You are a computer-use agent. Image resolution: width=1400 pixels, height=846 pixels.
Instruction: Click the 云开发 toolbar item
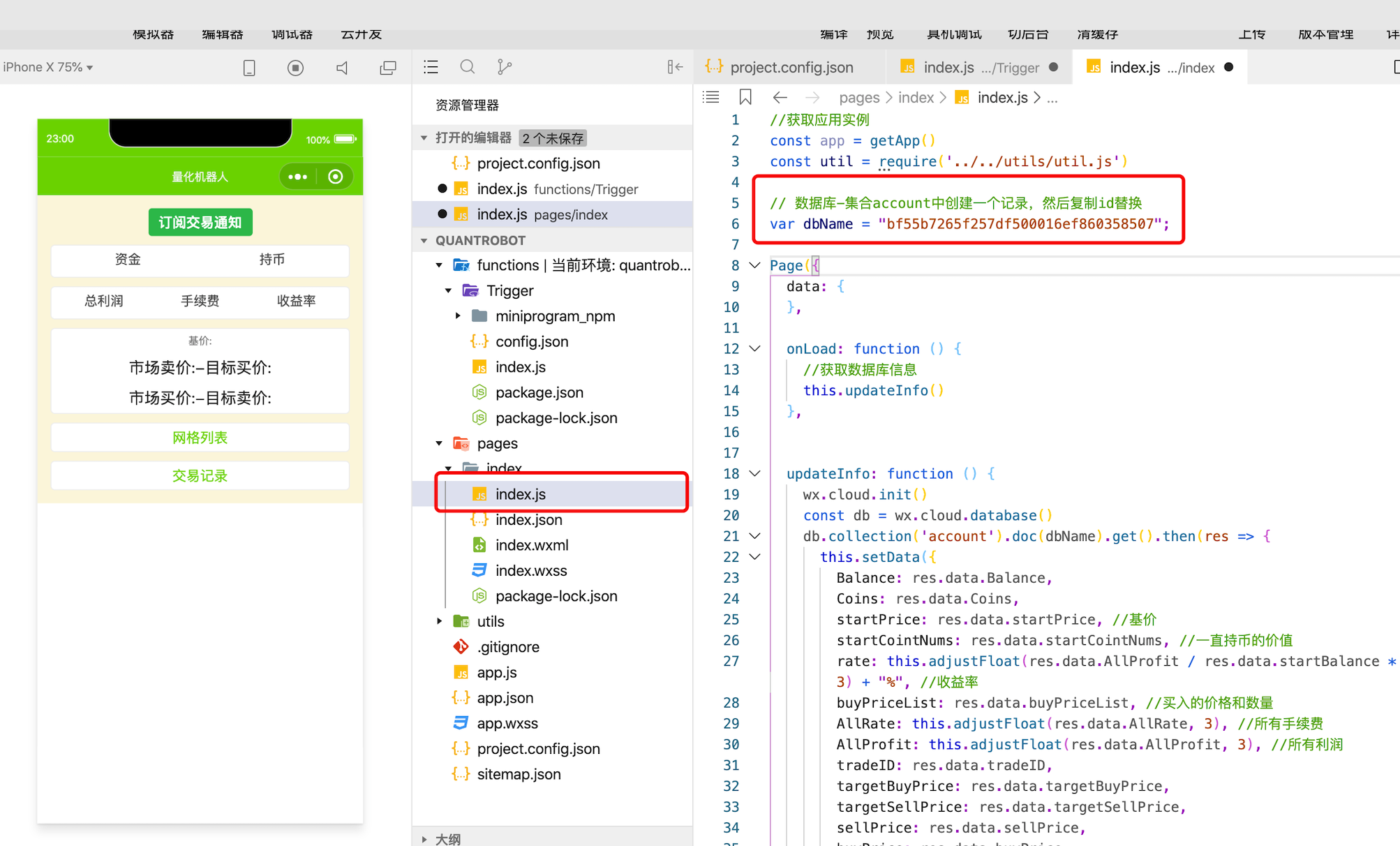click(x=361, y=34)
